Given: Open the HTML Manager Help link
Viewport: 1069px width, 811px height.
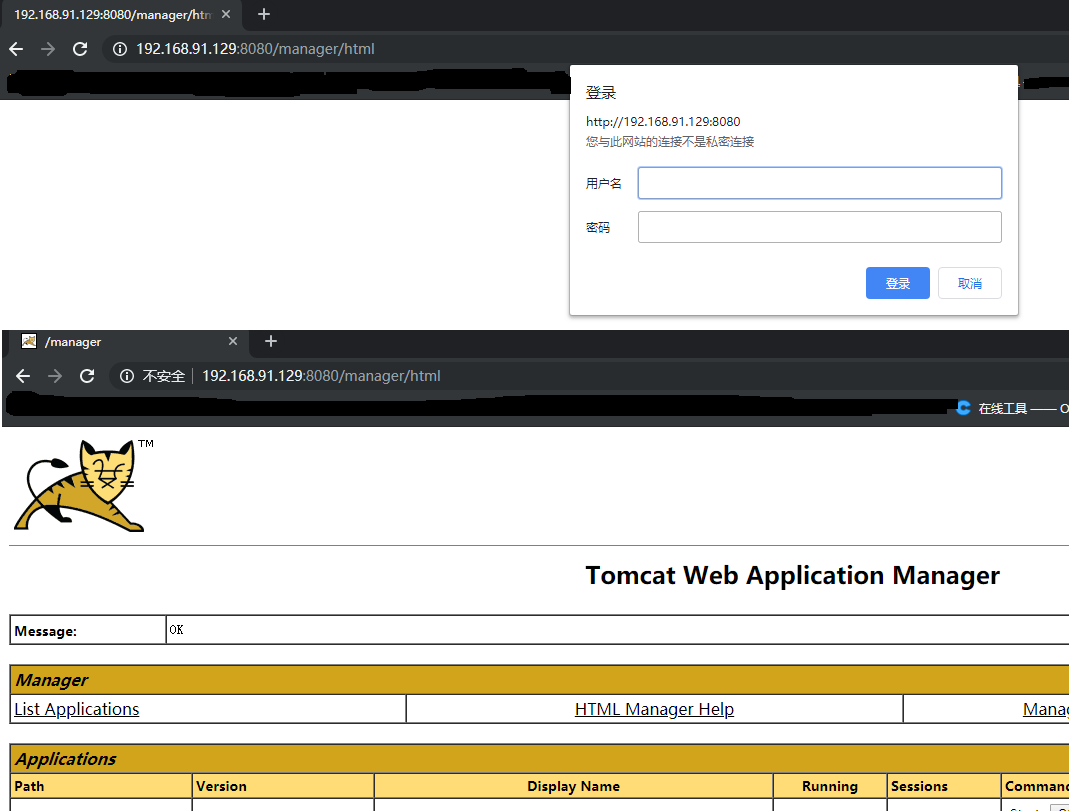Looking at the screenshot, I should [654, 709].
